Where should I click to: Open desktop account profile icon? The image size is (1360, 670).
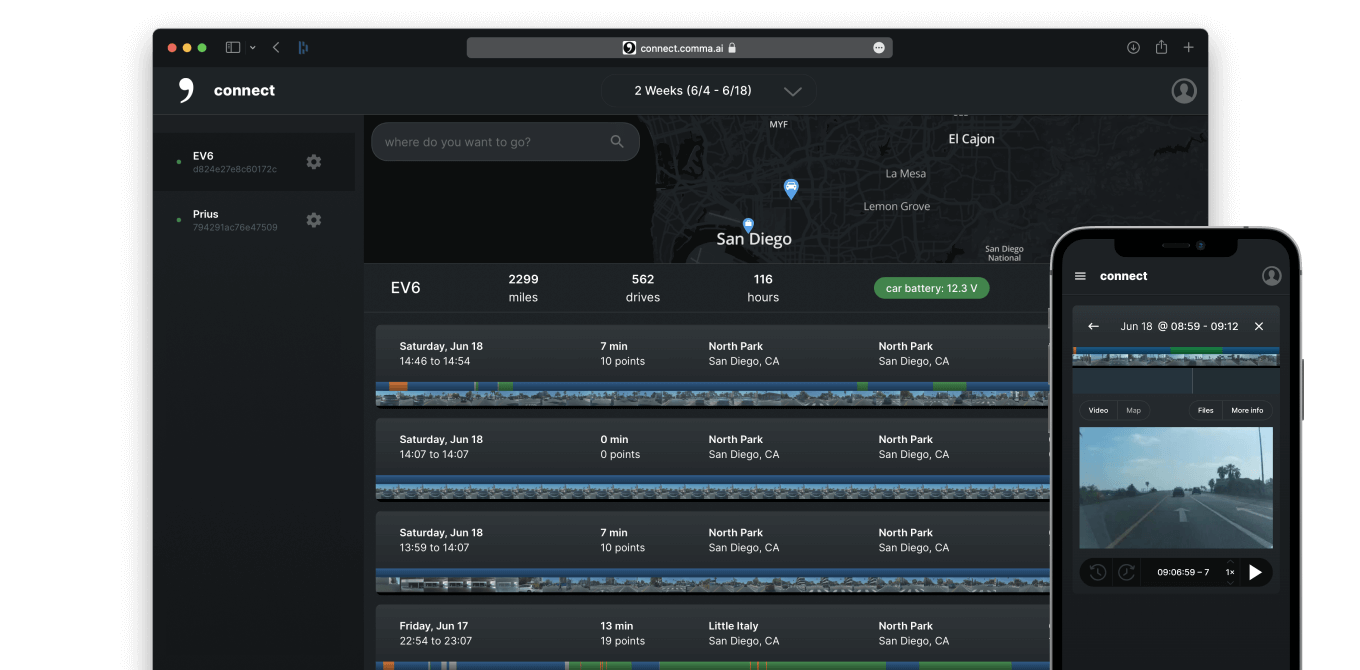pyautogui.click(x=1184, y=91)
